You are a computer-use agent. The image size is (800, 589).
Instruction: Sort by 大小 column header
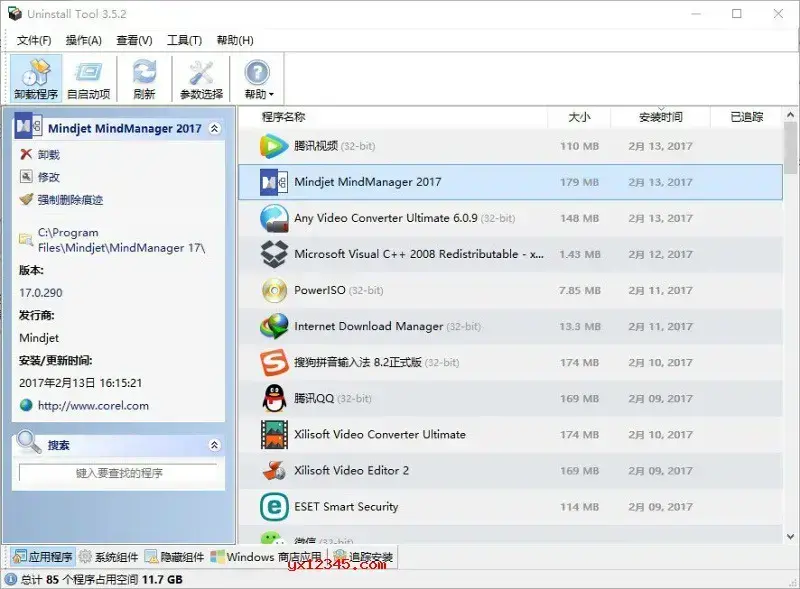point(579,117)
